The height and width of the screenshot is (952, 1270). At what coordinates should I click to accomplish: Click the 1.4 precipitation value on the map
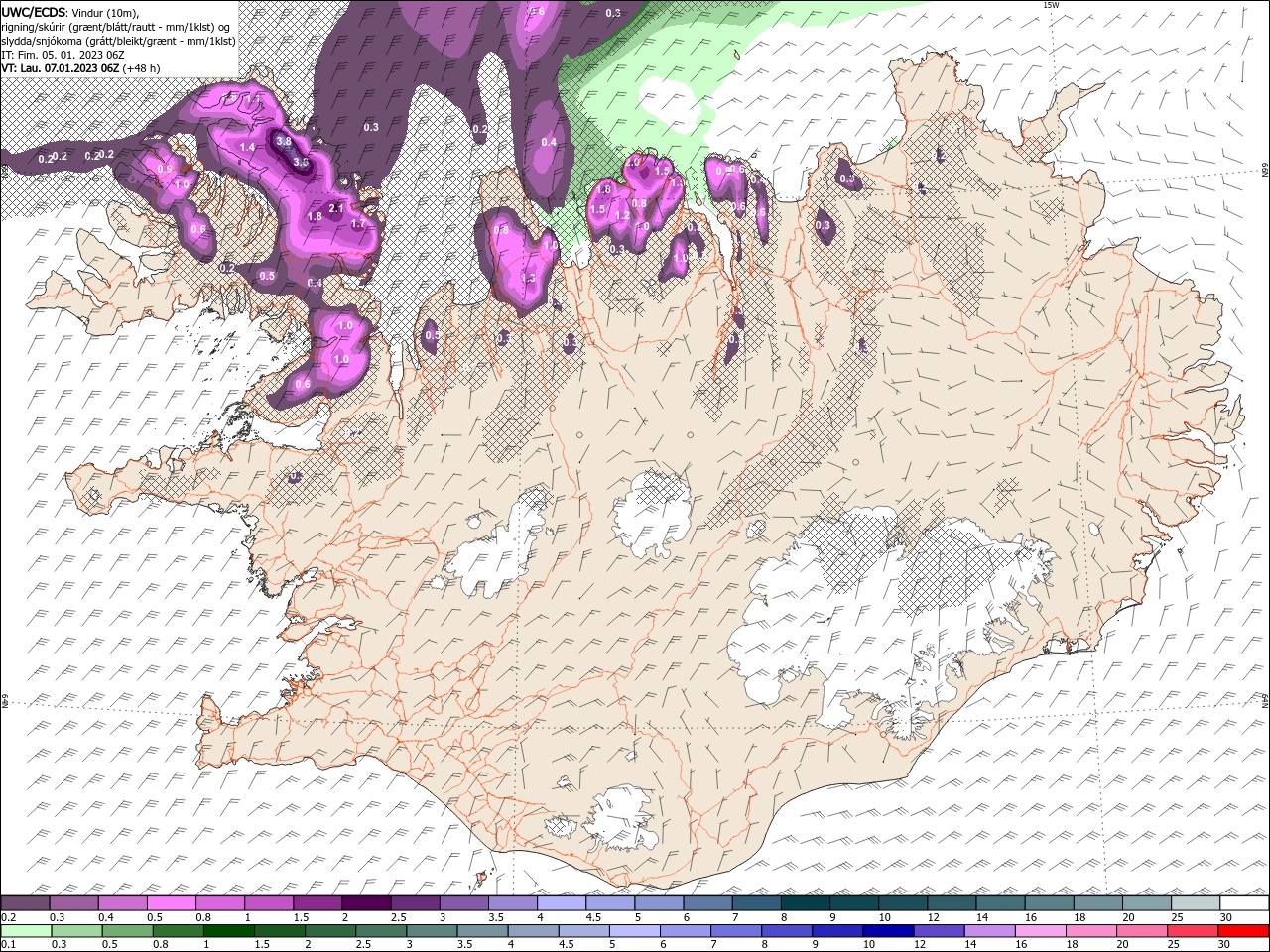click(x=247, y=147)
